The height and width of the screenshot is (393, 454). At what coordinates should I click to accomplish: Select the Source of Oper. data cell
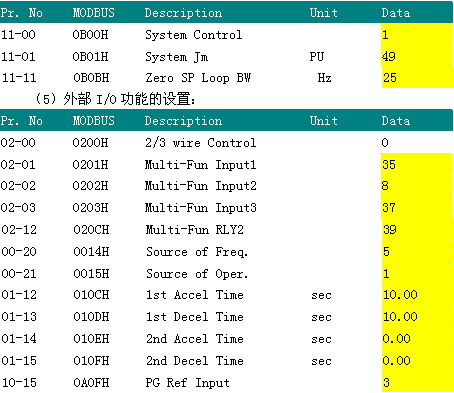[x=386, y=273]
